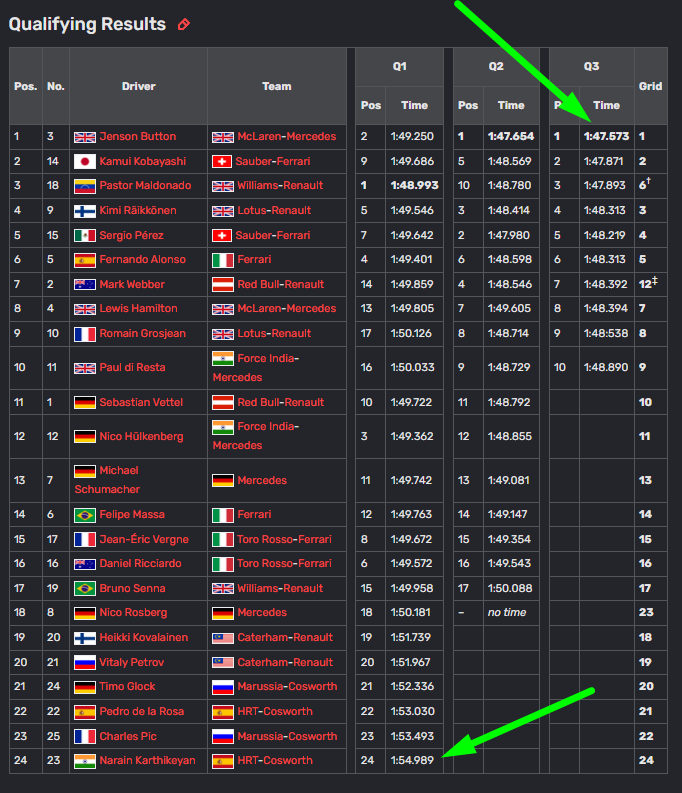Click the Italy flag in Vergne's Toro Rosso-Ferrari cell
The height and width of the screenshot is (793, 682).
222,540
